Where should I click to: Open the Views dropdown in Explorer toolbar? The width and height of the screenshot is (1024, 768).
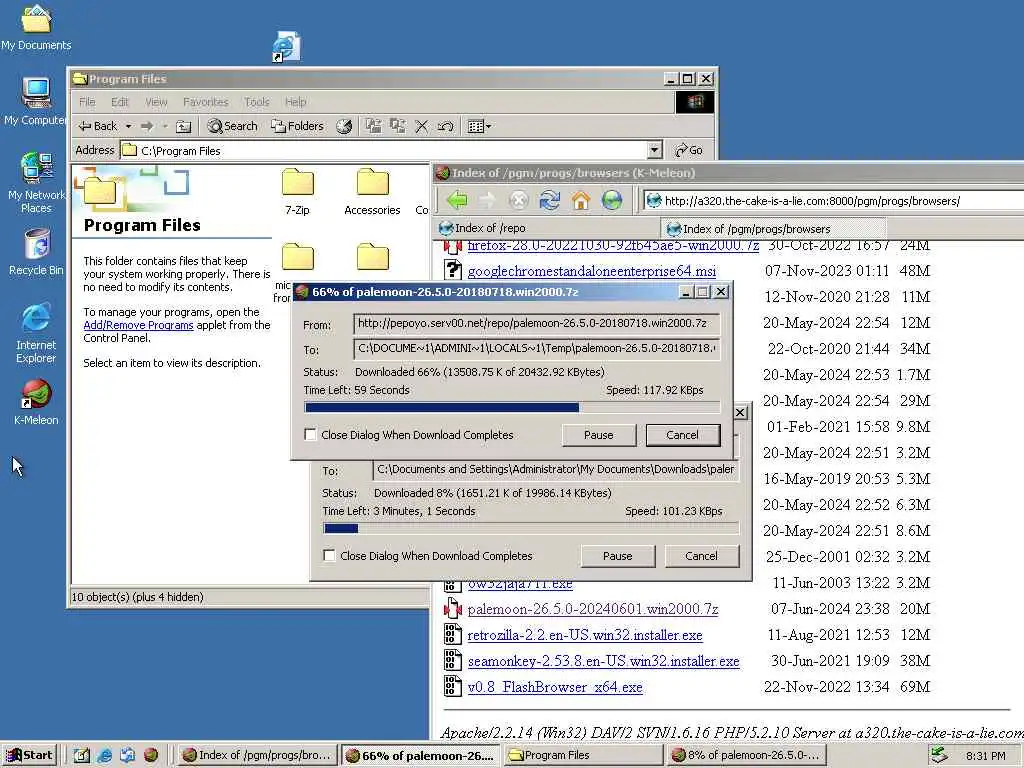(x=479, y=126)
